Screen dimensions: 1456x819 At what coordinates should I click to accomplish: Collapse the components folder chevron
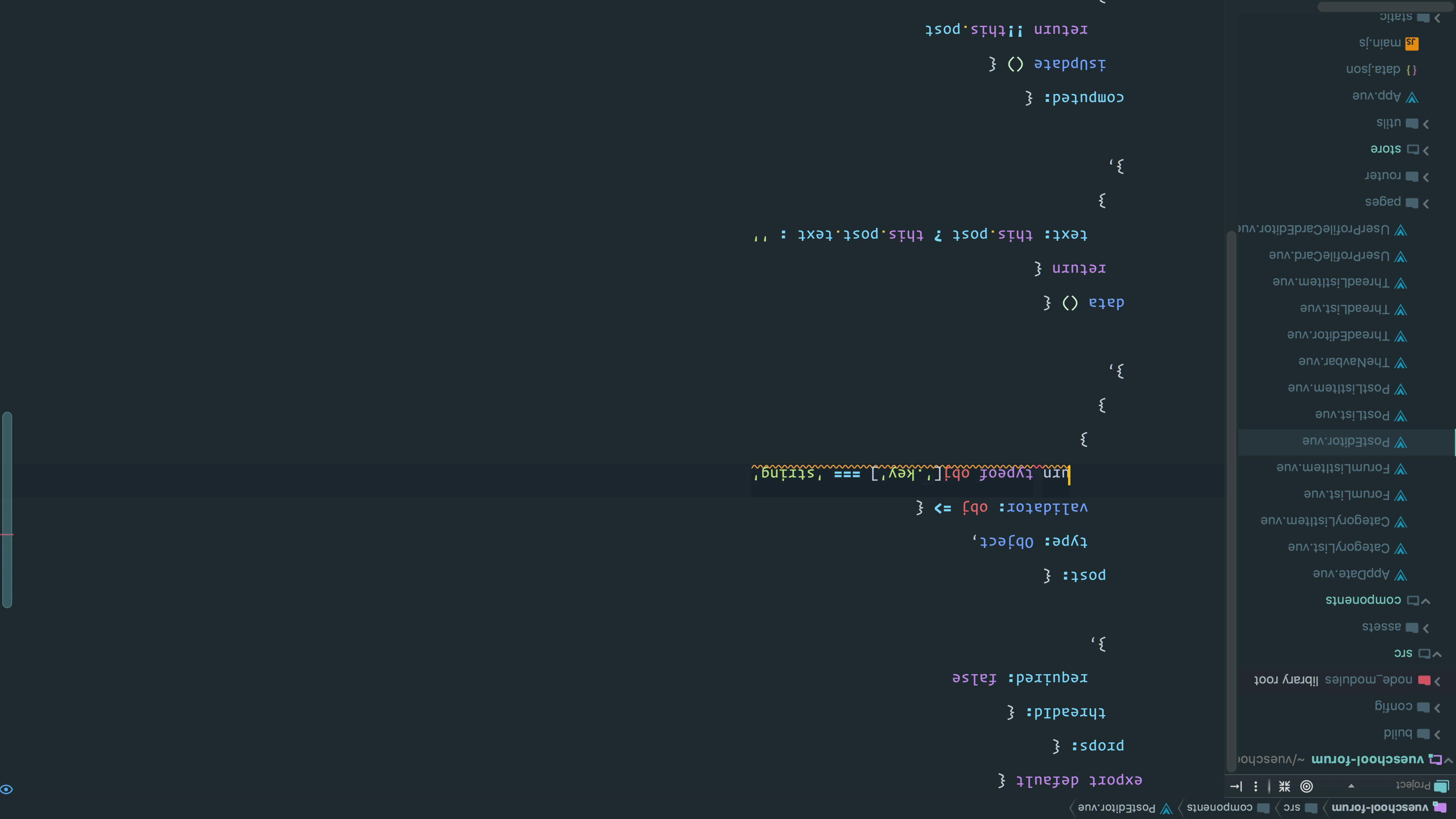click(1426, 601)
